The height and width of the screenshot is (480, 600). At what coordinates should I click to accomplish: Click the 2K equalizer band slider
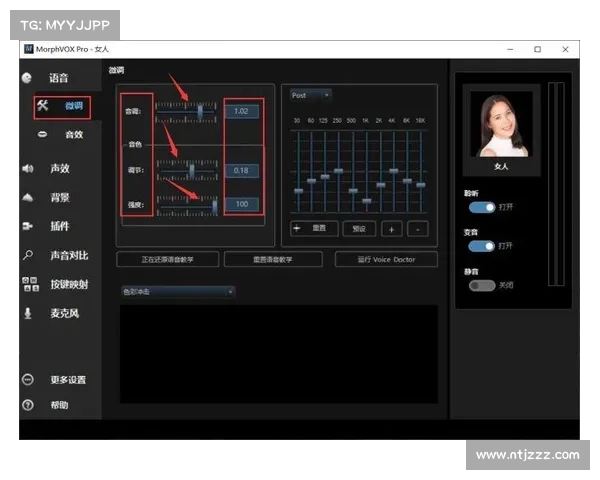point(381,185)
